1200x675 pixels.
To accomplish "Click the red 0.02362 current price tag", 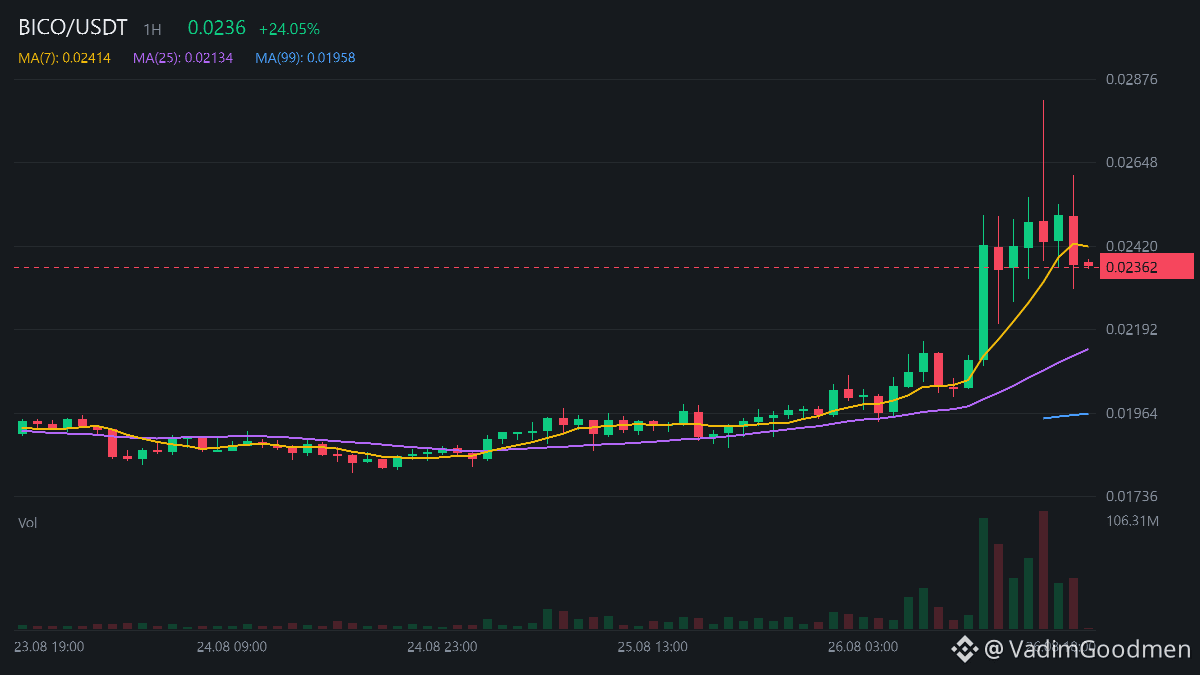I will pyautogui.click(x=1147, y=267).
